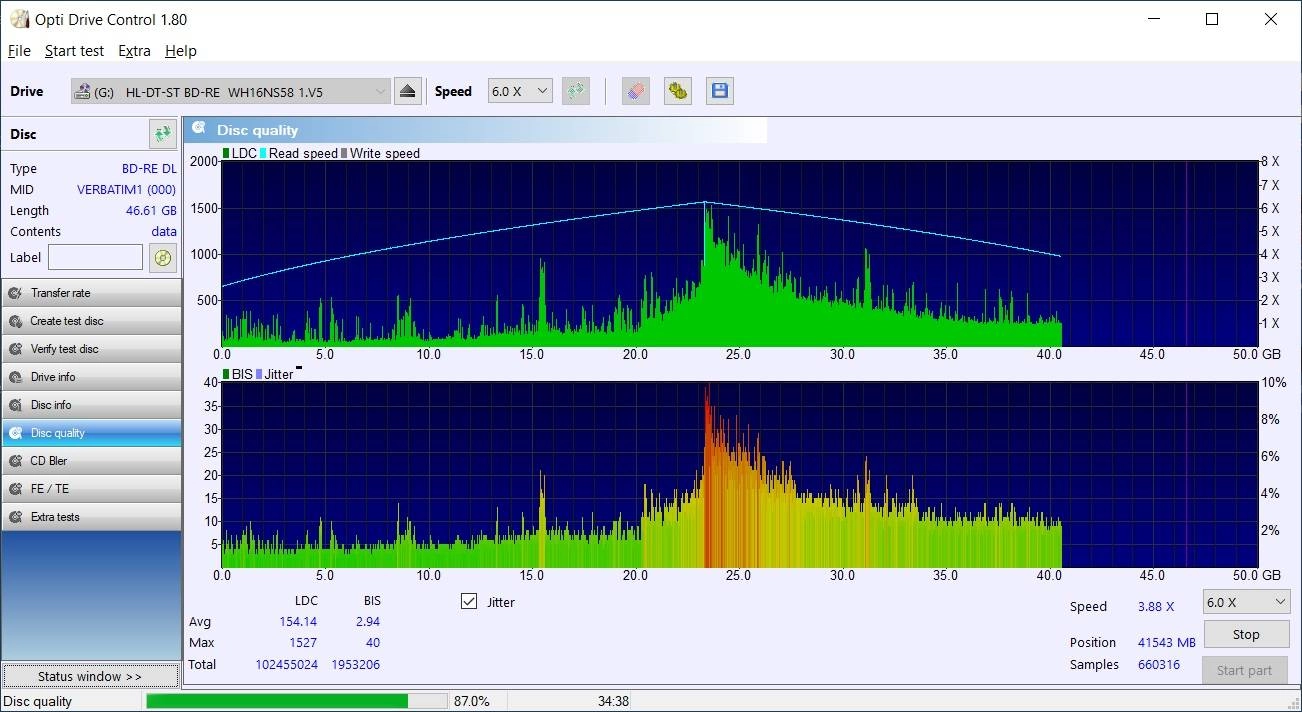The image size is (1302, 712).
Task: Save results with the floppy icon
Action: (x=719, y=91)
